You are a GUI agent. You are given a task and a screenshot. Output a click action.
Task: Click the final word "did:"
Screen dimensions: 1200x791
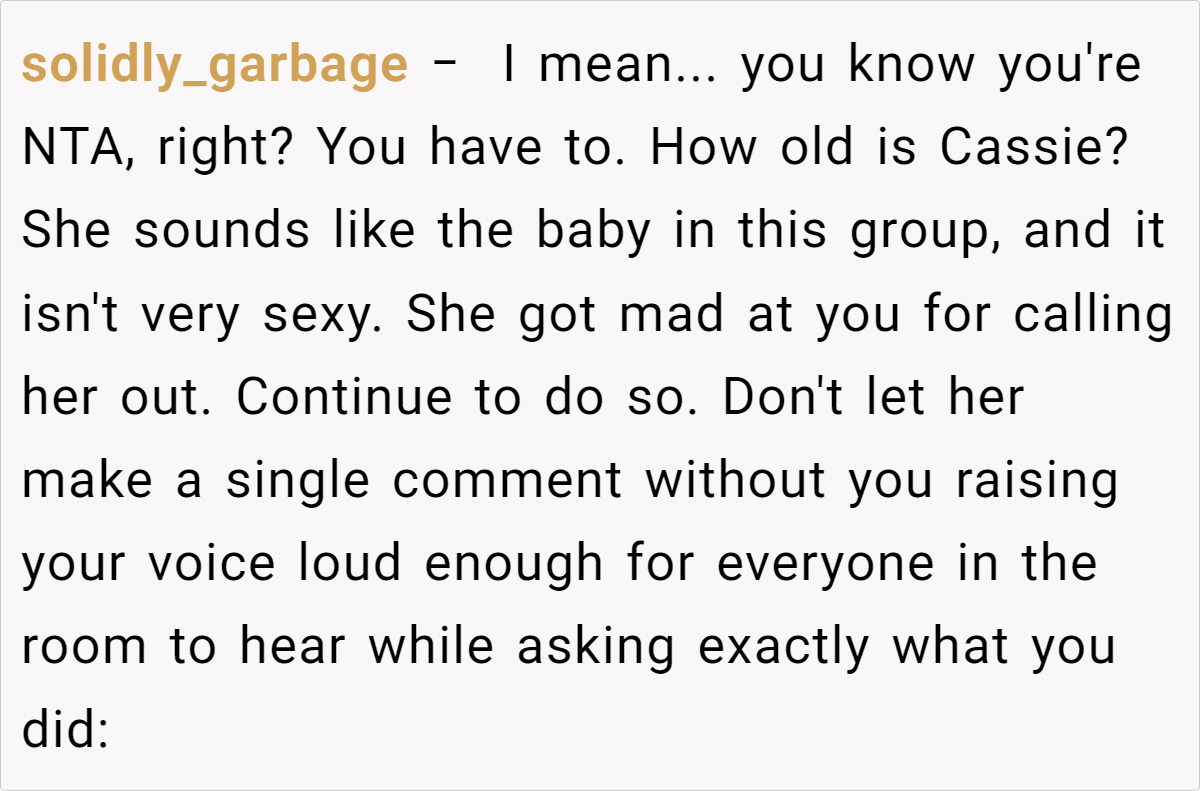(x=64, y=731)
